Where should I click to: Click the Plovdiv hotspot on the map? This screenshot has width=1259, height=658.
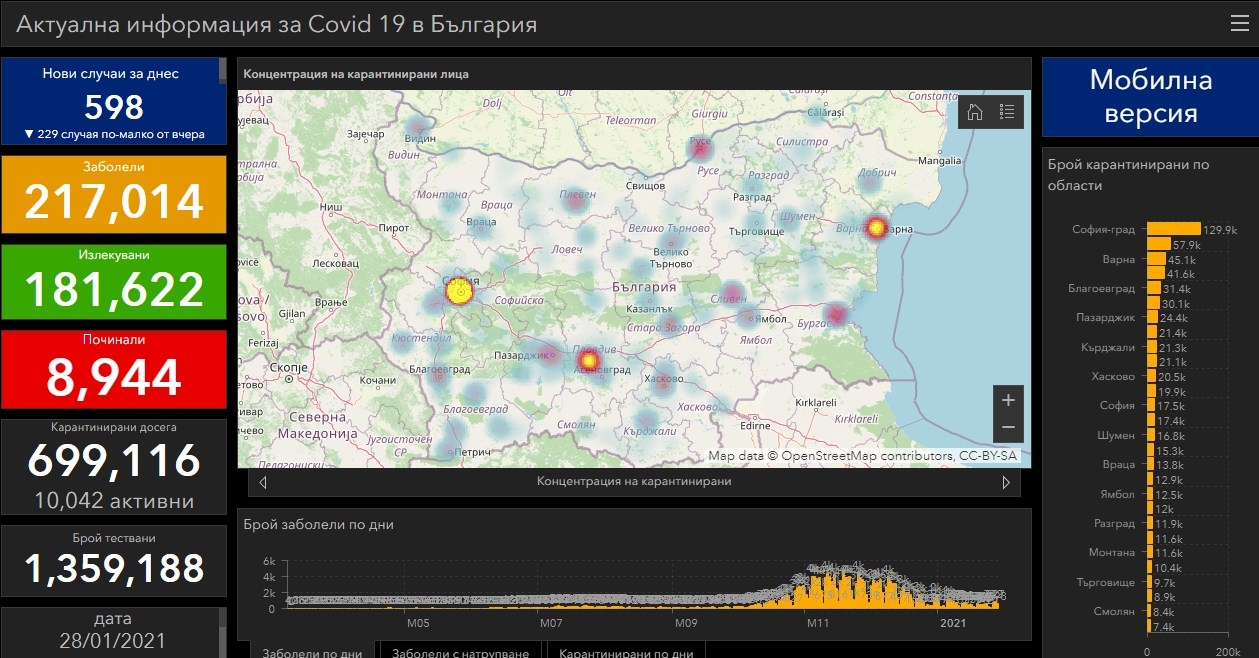(x=588, y=360)
